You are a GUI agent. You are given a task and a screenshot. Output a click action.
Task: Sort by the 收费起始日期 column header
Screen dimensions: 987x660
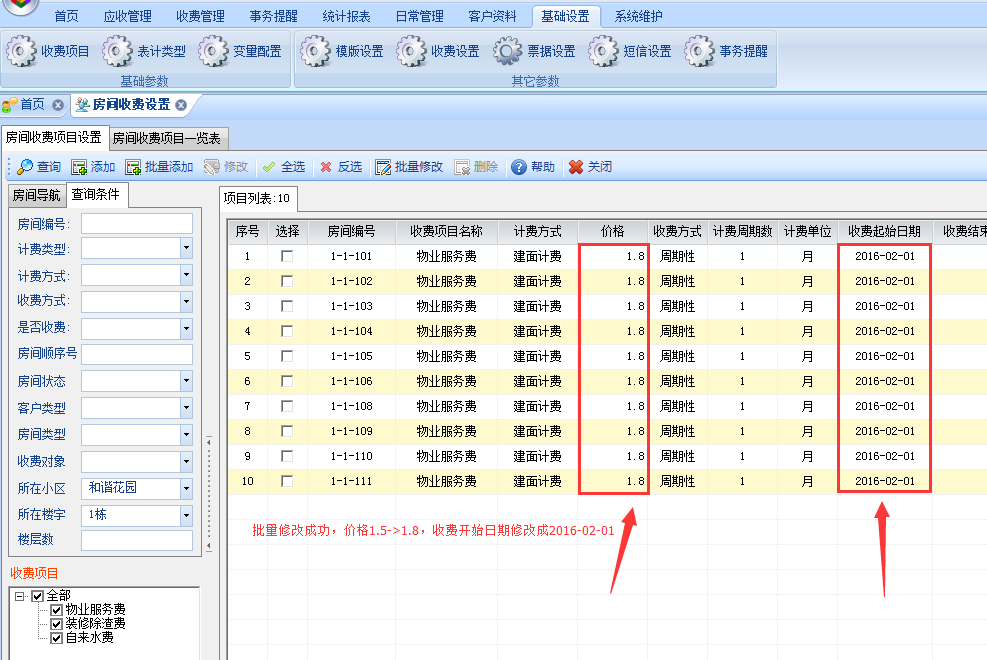click(884, 232)
